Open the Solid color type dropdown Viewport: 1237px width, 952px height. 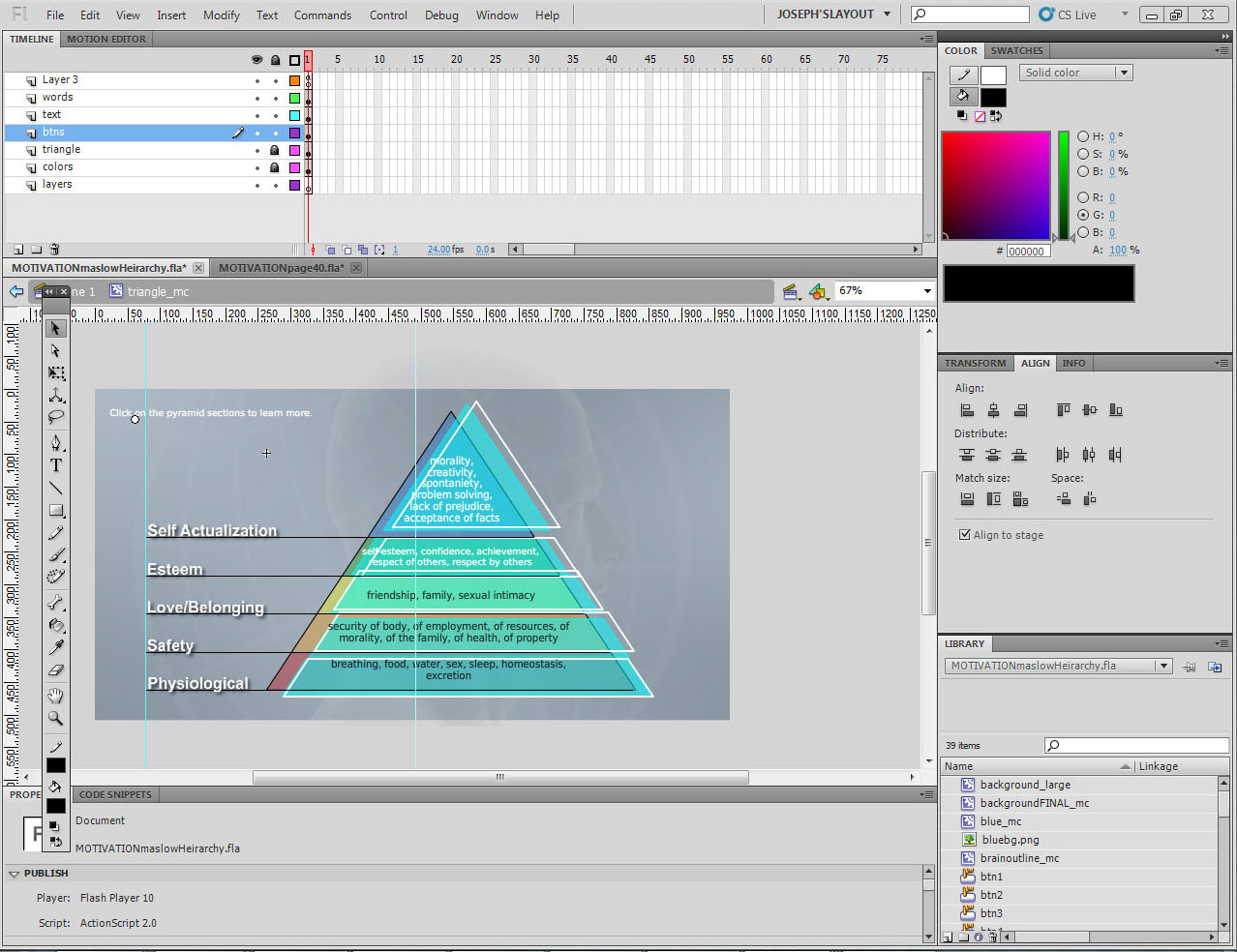pyautogui.click(x=1075, y=73)
